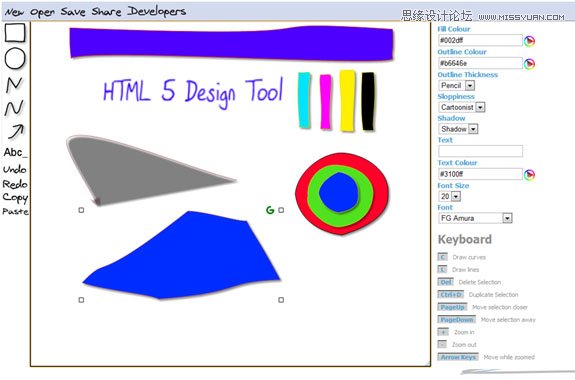Screen dimensions: 575x380
Task: Click the Ctrl+D key shortcut label
Action: tap(451, 295)
